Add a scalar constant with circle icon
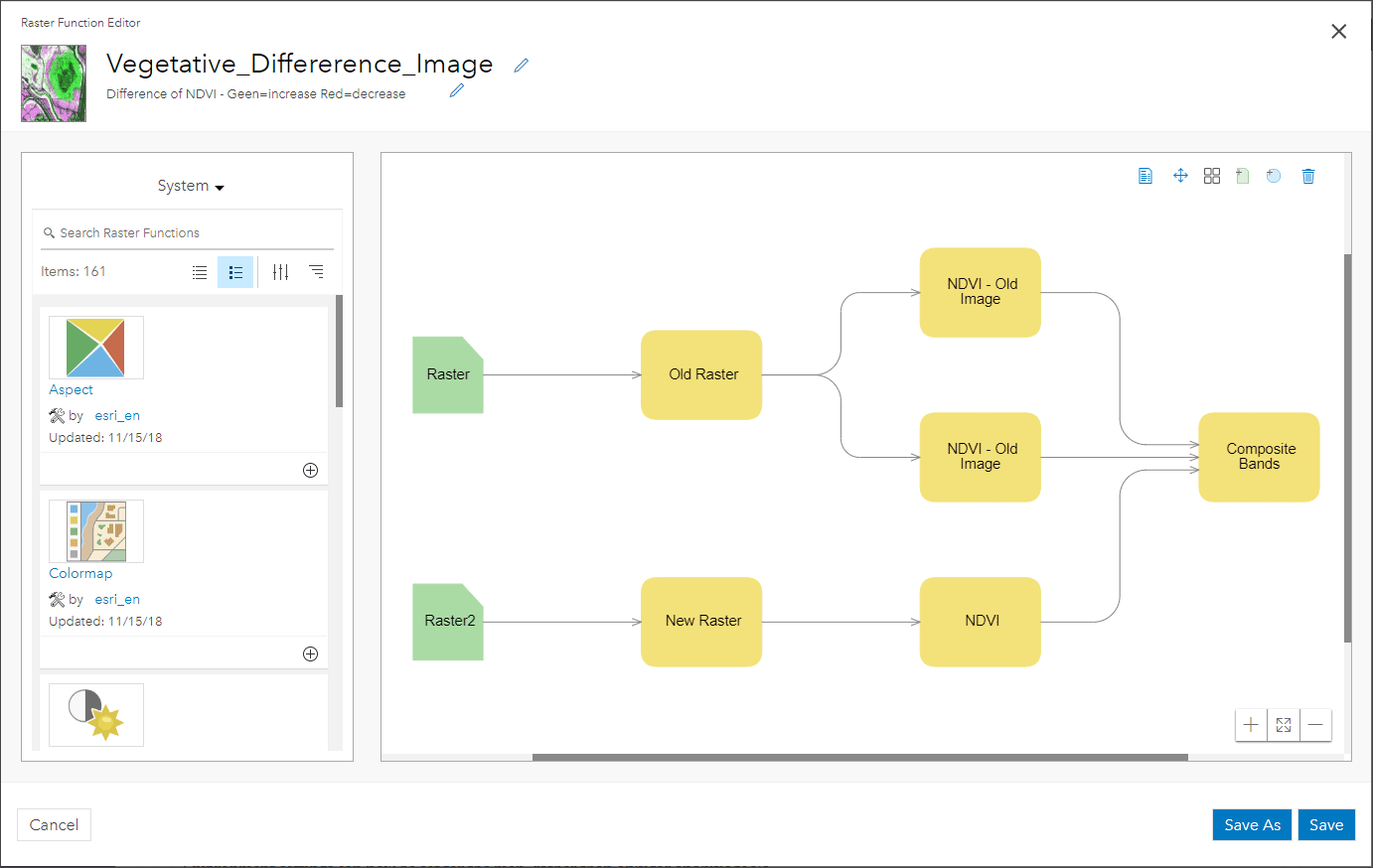Viewport: 1373px width, 868px height. (x=1274, y=176)
